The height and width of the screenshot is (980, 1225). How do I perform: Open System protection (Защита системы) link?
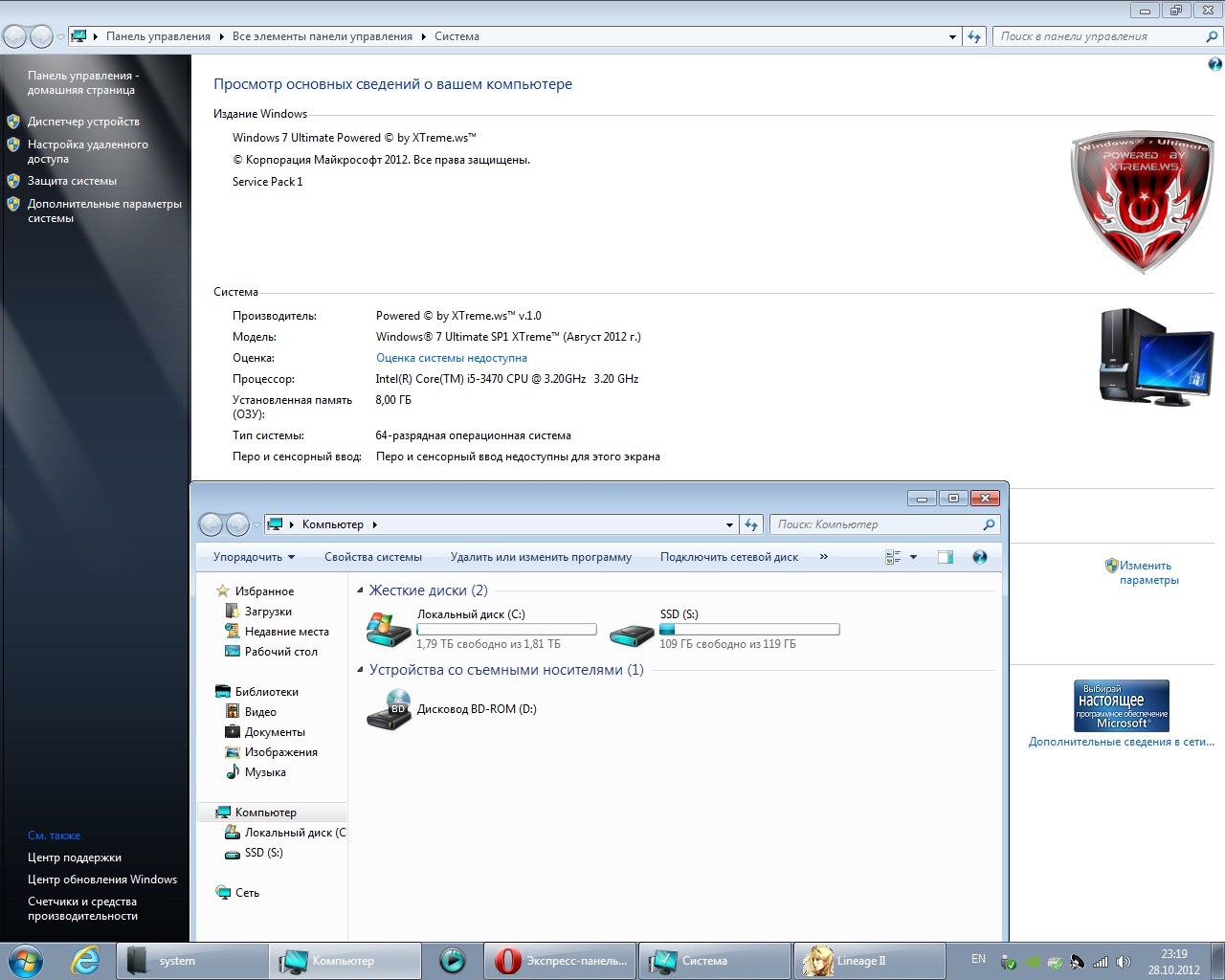pyautogui.click(x=72, y=181)
